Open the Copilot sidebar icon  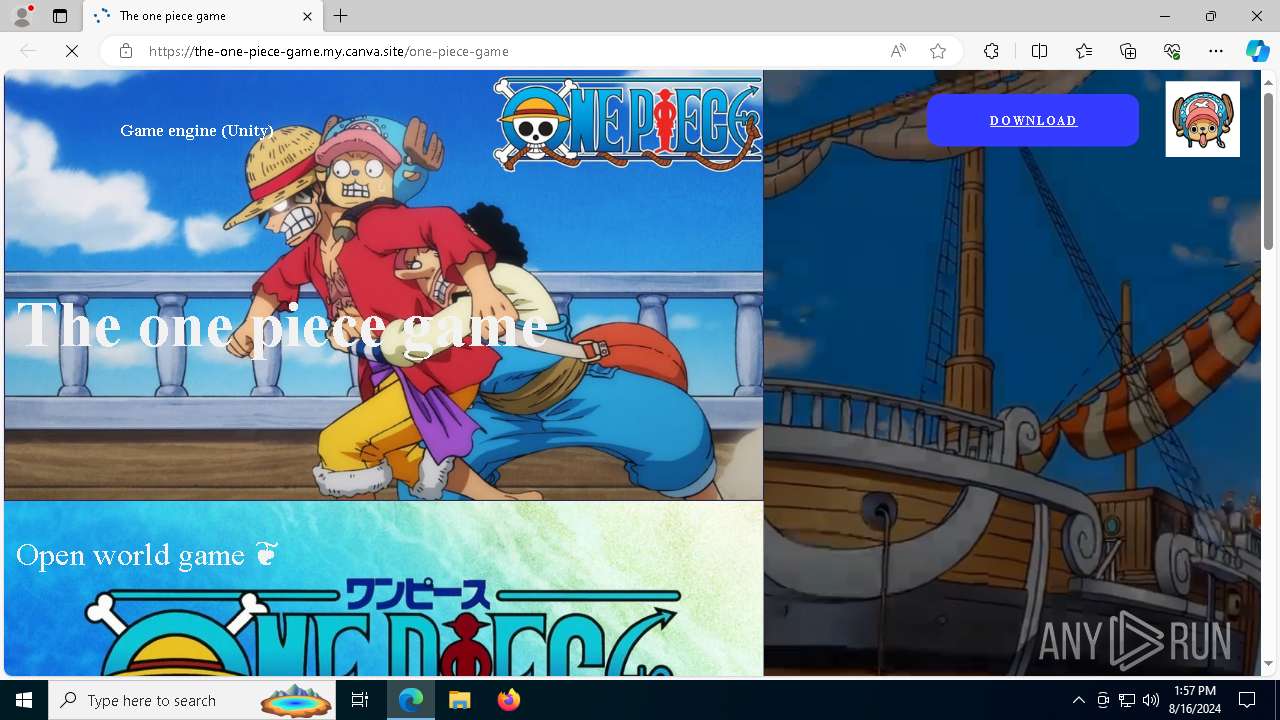[1257, 51]
